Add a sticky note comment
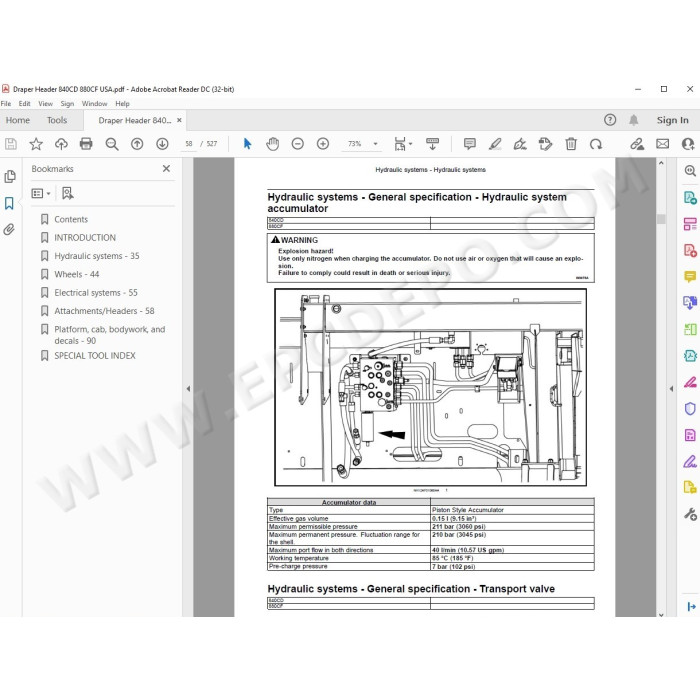 (469, 144)
